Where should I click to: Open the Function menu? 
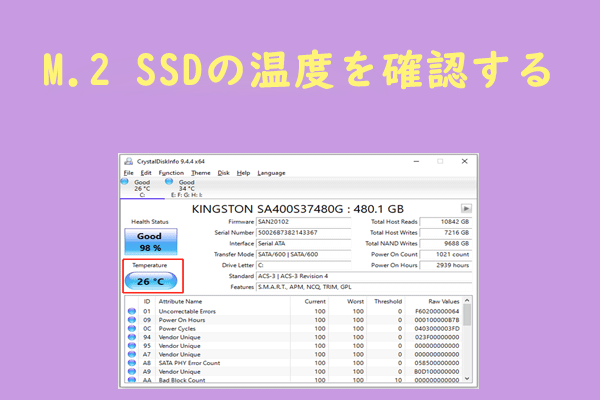click(171, 173)
